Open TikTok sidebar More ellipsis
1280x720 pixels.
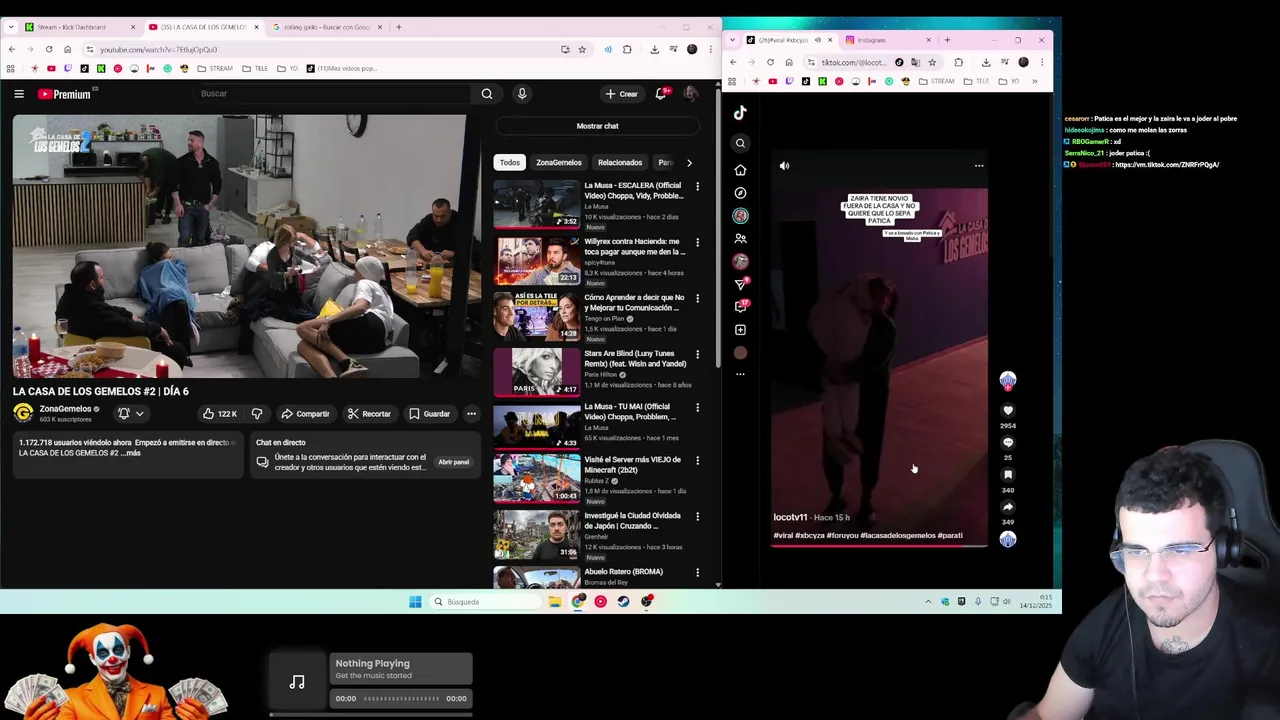click(740, 374)
